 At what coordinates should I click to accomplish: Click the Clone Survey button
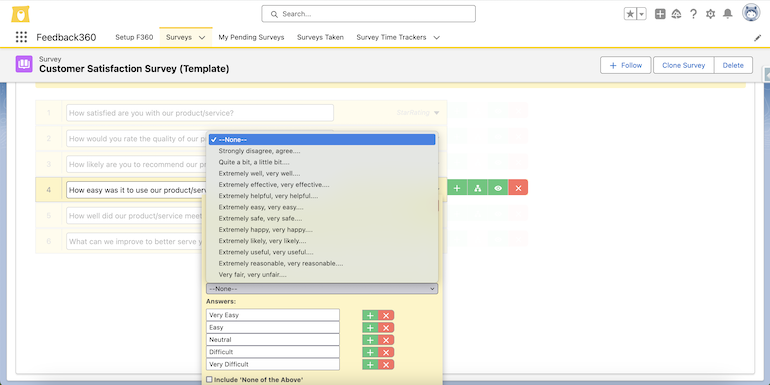click(684, 65)
